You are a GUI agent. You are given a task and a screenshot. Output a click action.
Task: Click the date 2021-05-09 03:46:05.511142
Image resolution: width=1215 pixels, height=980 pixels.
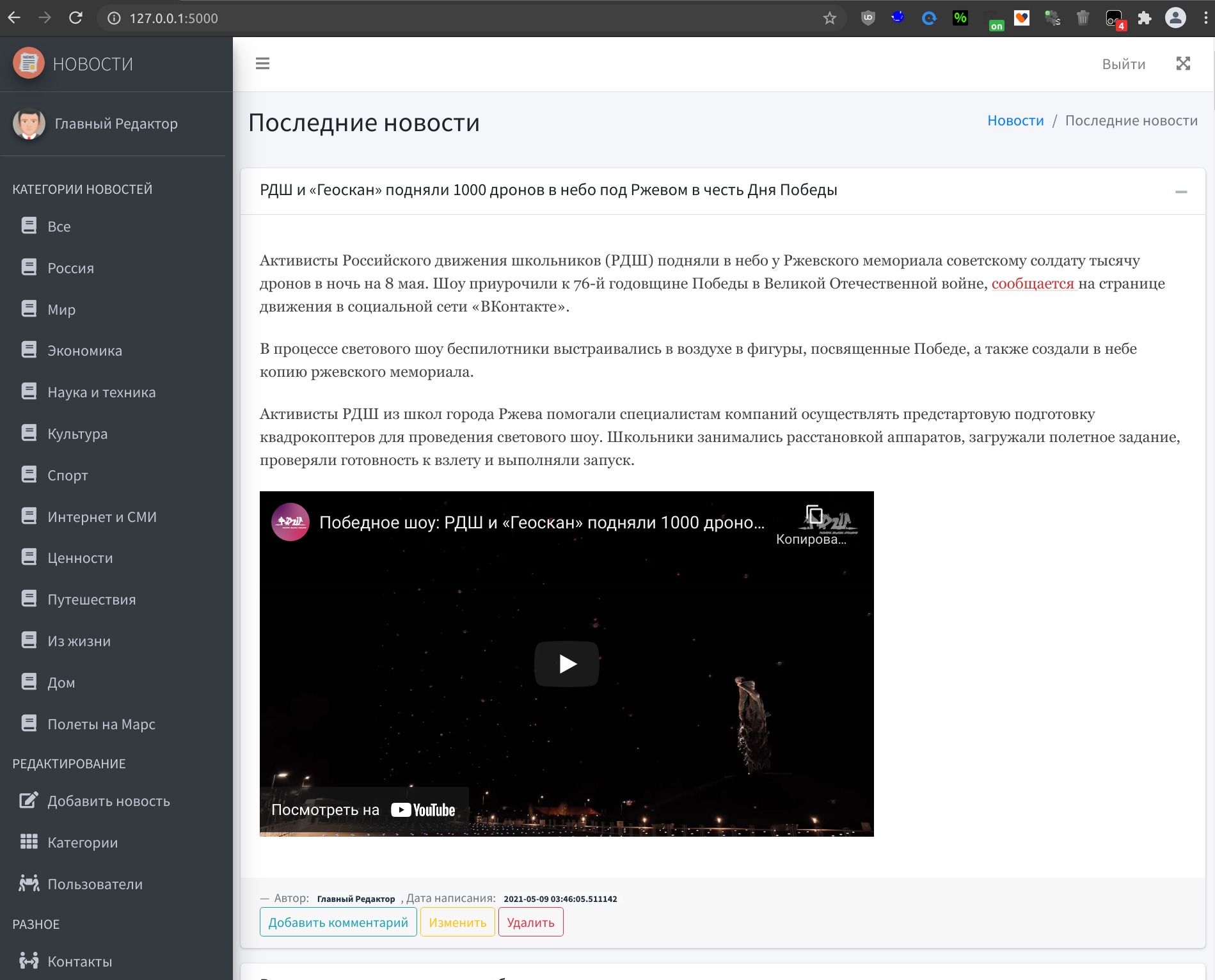coord(560,899)
